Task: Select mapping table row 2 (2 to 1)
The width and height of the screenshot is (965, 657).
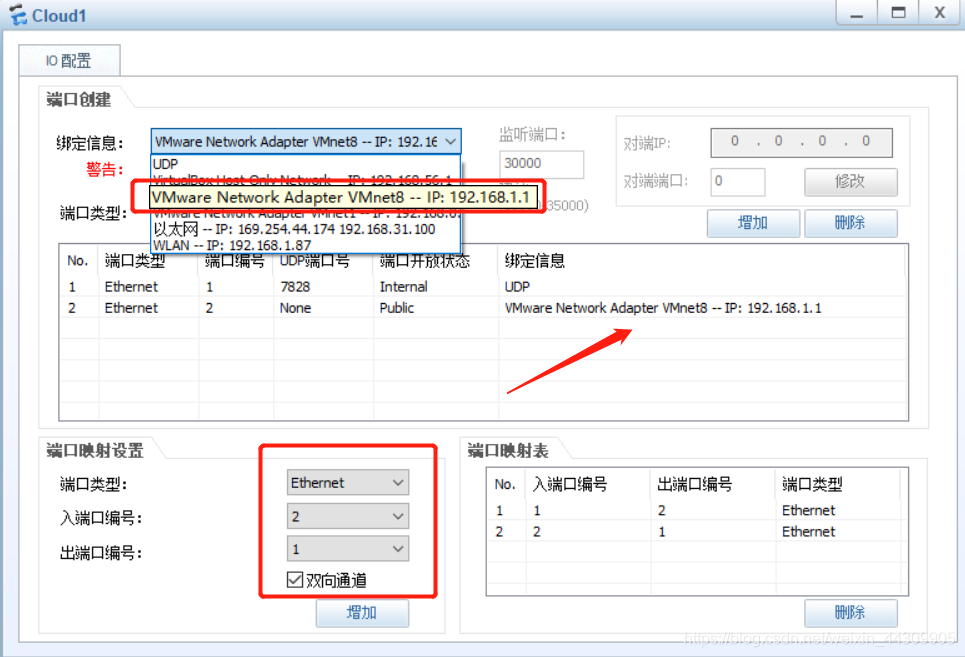Action: tap(697, 532)
